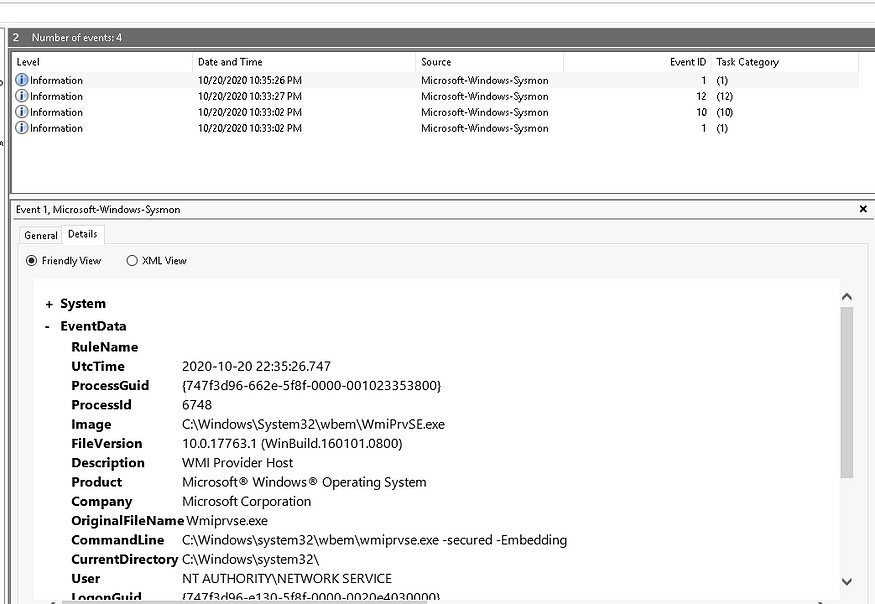Switch to the Details tab
Viewport: 875px width, 604px height.
click(x=83, y=234)
